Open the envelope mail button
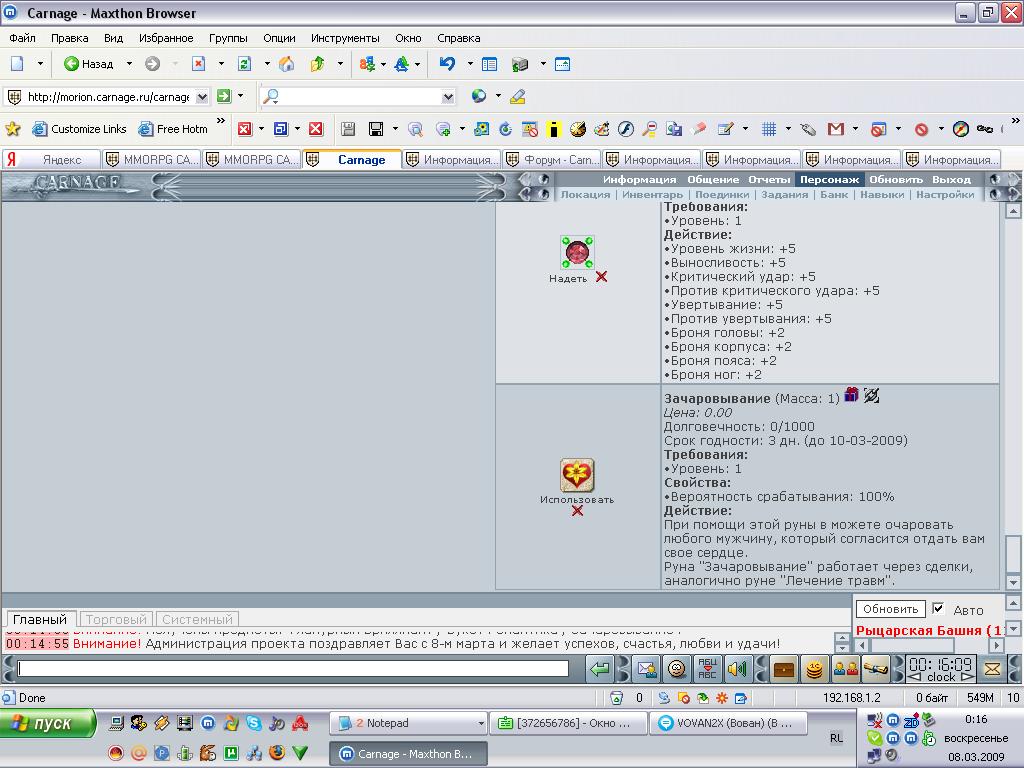Image resolution: width=1024 pixels, height=768 pixels. (992, 669)
